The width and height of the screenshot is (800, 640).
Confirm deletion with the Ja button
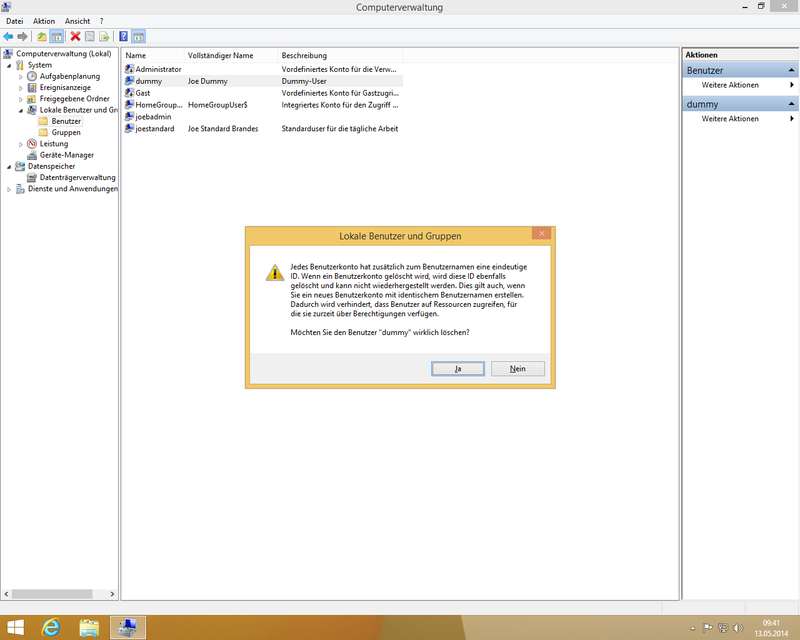click(x=458, y=368)
